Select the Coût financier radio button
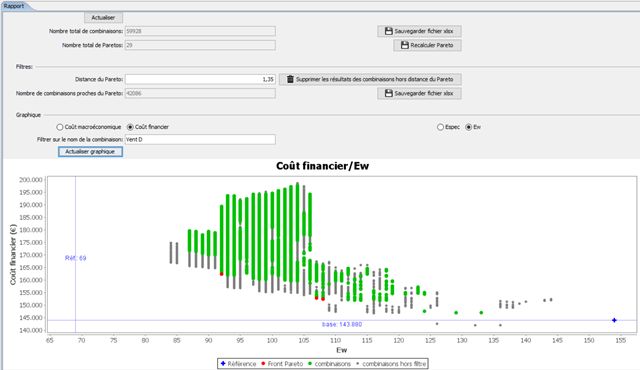The width and height of the screenshot is (640, 370). click(x=130, y=127)
